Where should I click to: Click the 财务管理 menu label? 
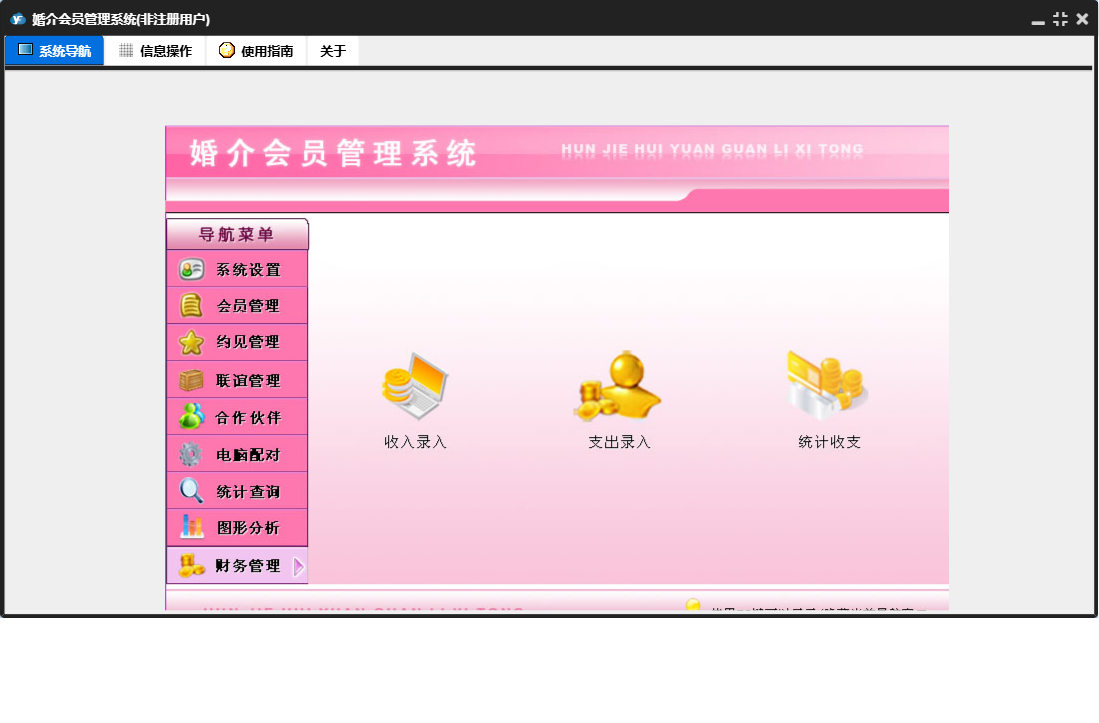(x=248, y=566)
